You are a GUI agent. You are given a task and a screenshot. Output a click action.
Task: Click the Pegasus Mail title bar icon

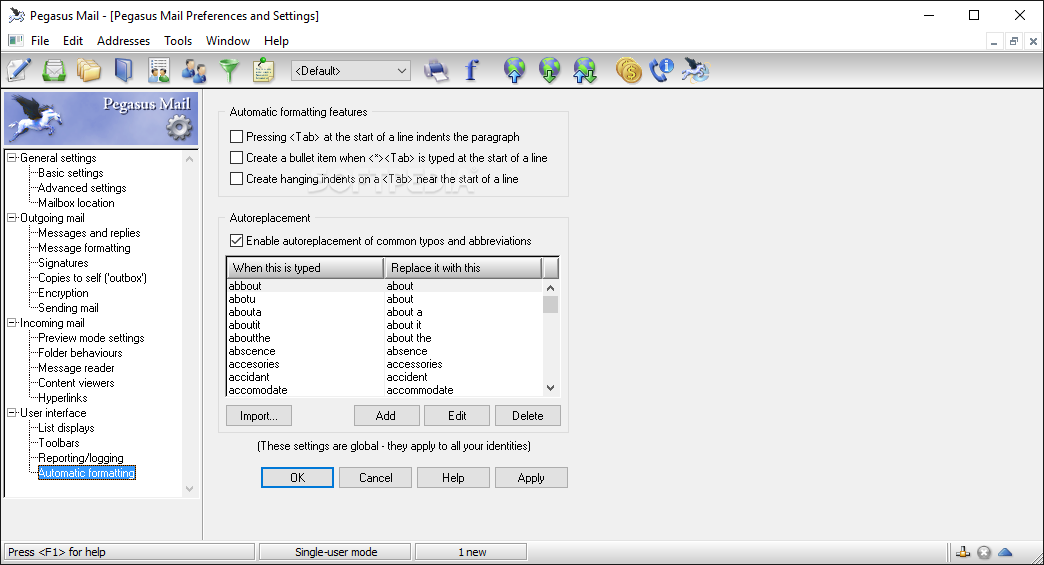(x=17, y=15)
